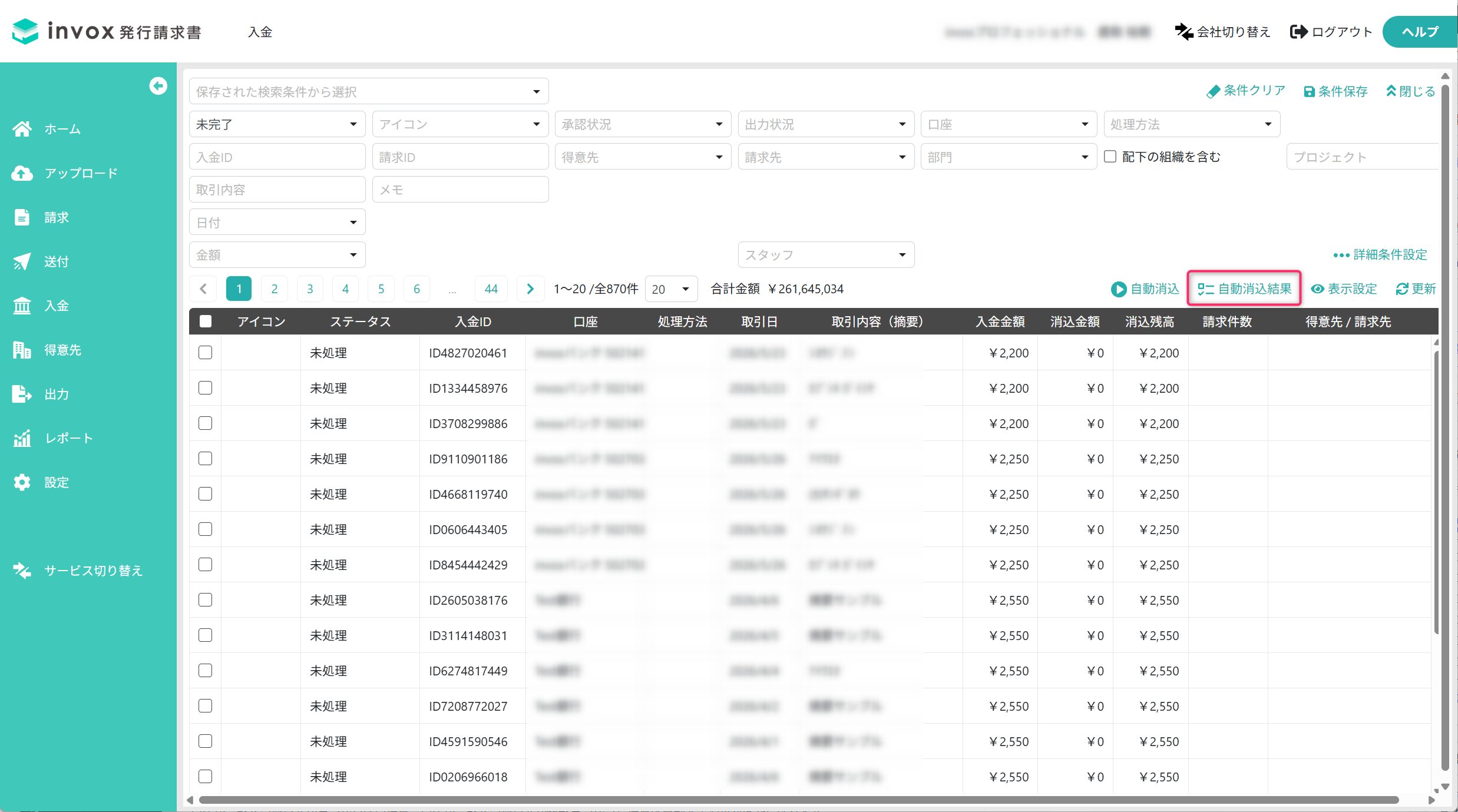
Task: Open the 得意先 building icon
Action: [22, 350]
